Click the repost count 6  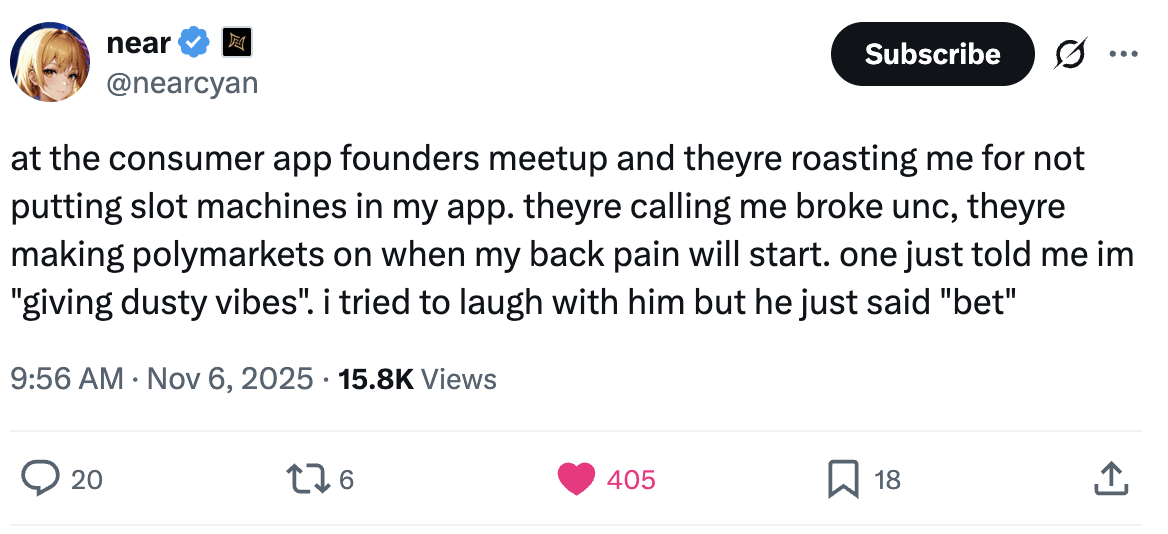346,480
